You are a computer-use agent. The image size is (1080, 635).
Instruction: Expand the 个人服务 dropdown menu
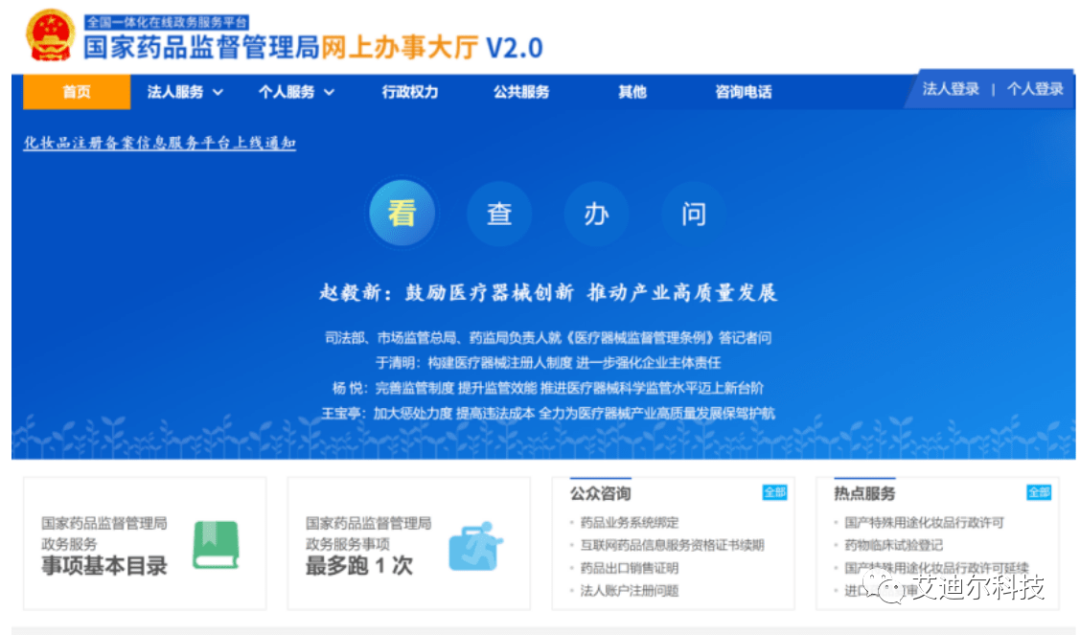(290, 91)
